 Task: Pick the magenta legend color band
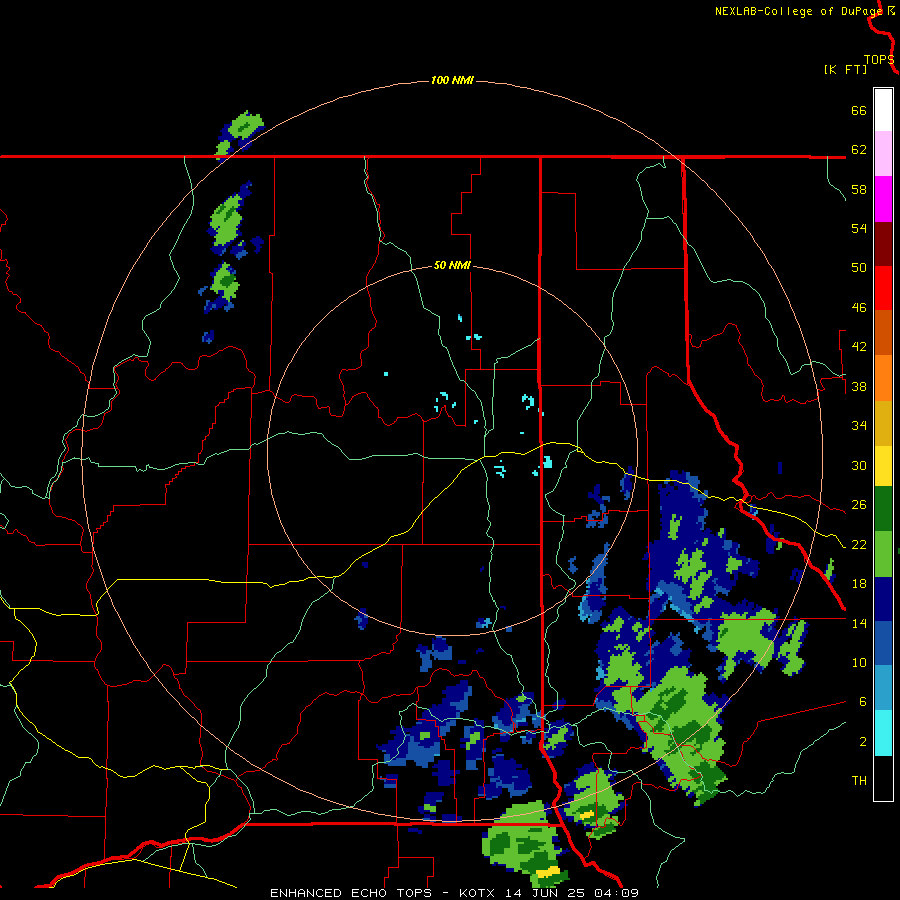coord(883,199)
